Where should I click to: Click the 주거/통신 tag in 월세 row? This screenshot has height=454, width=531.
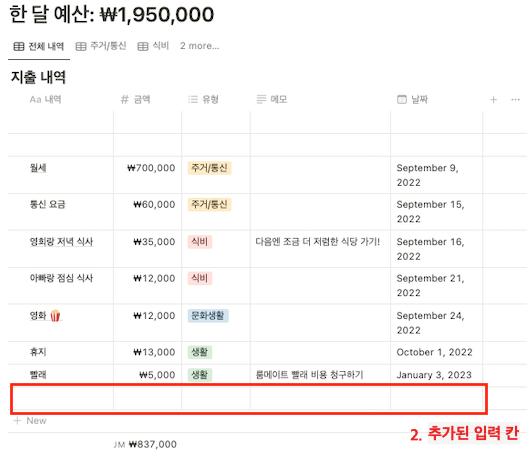(209, 168)
